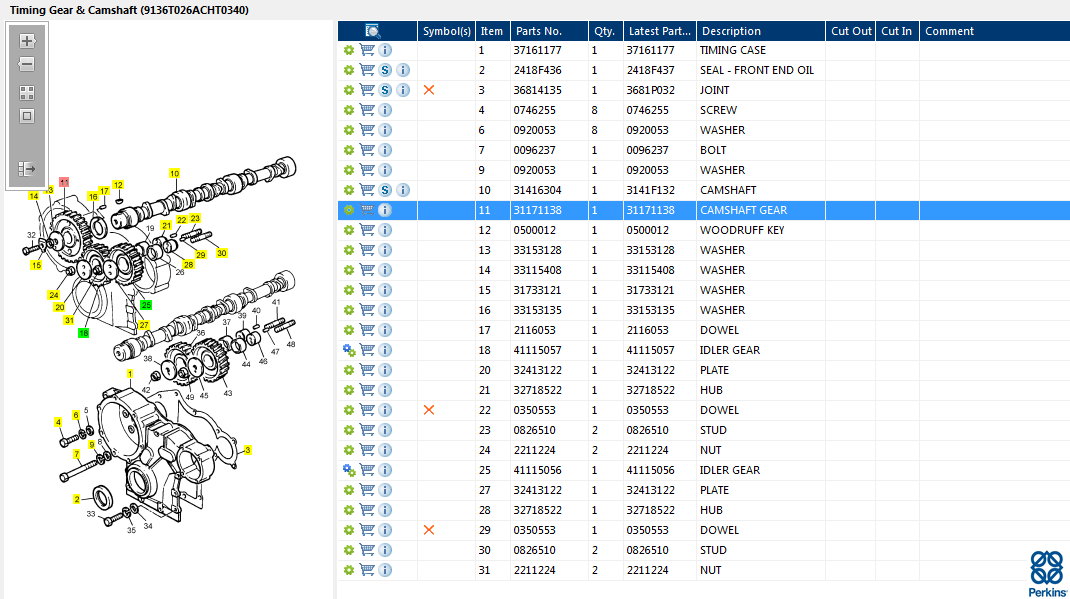Screen dimensions: 1070x599
Task: Open info for SEAL - FRONT END OIL
Action: pyautogui.click(x=403, y=70)
